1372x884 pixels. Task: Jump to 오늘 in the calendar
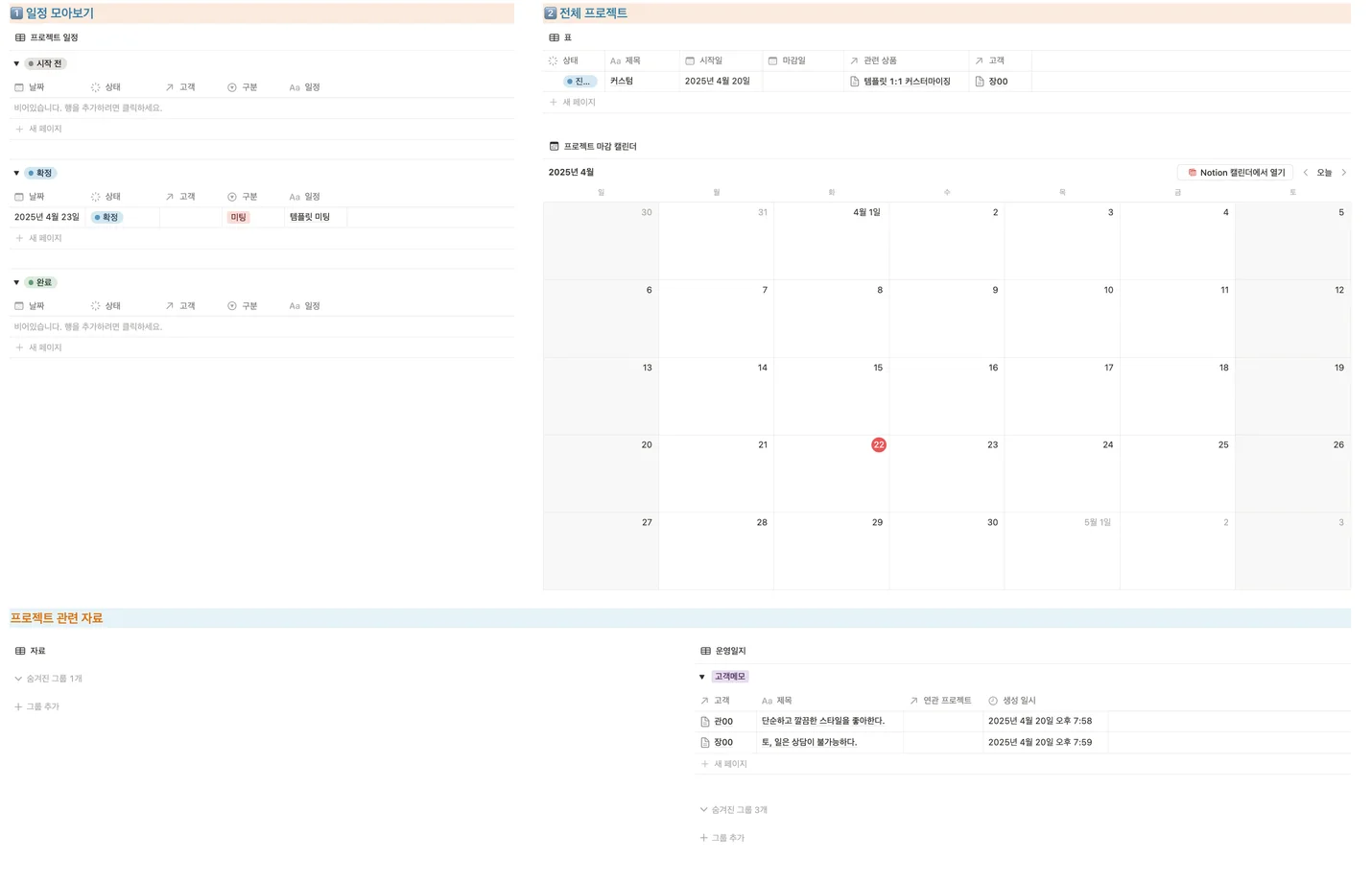pos(1324,173)
